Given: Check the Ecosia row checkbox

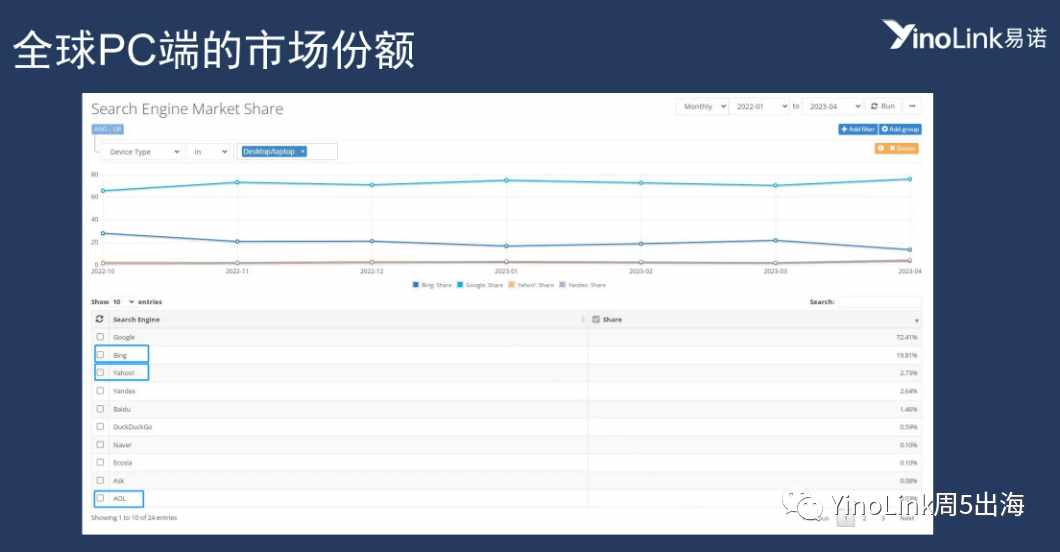Looking at the screenshot, I should click(x=100, y=462).
